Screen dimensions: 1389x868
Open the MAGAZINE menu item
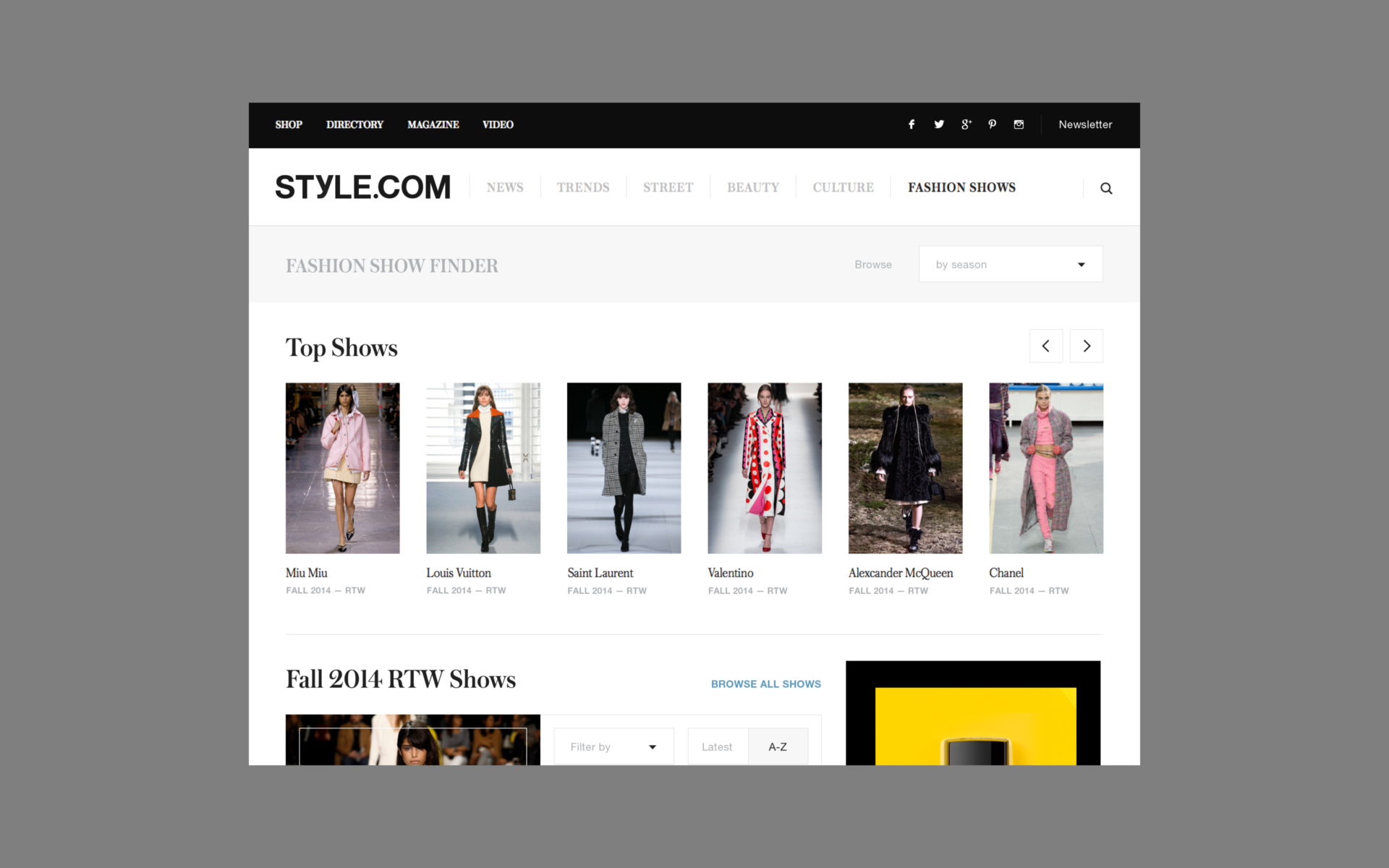click(x=433, y=124)
